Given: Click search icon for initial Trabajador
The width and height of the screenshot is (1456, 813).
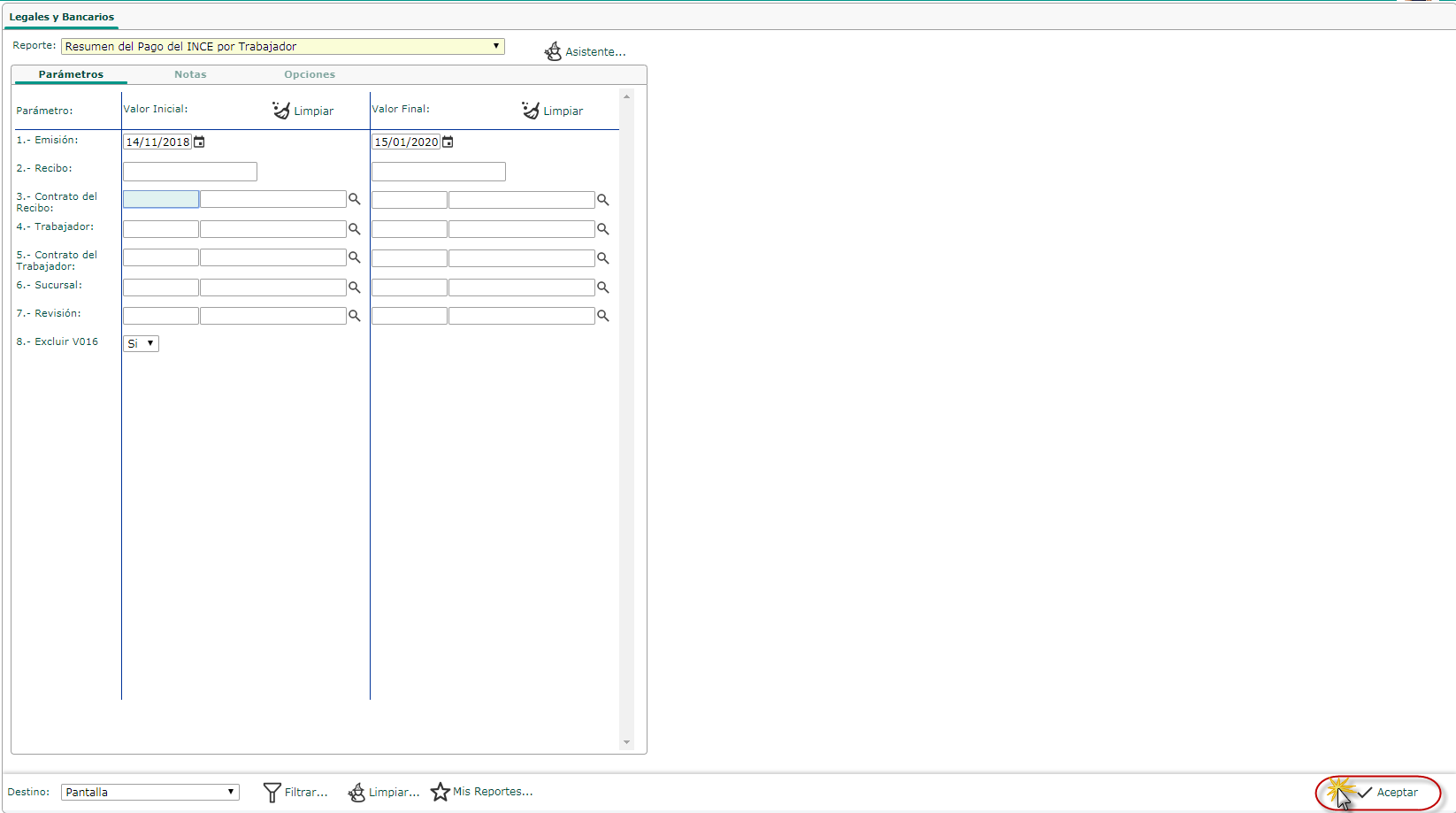Looking at the screenshot, I should coord(355,229).
